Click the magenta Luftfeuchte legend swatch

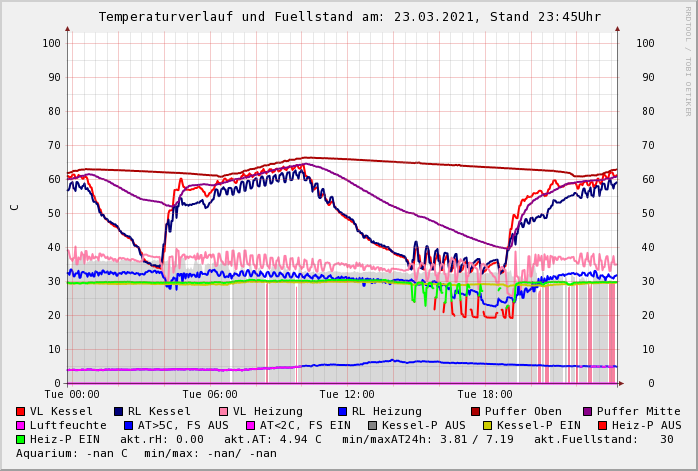(x=21, y=425)
